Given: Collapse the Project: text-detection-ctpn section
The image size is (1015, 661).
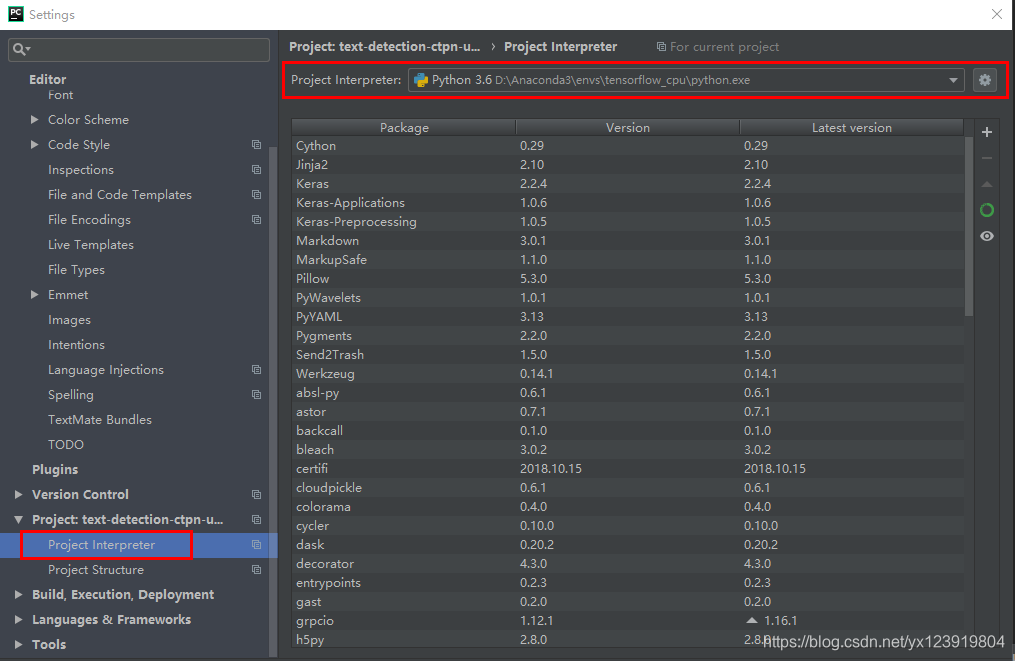Looking at the screenshot, I should pyautogui.click(x=18, y=520).
